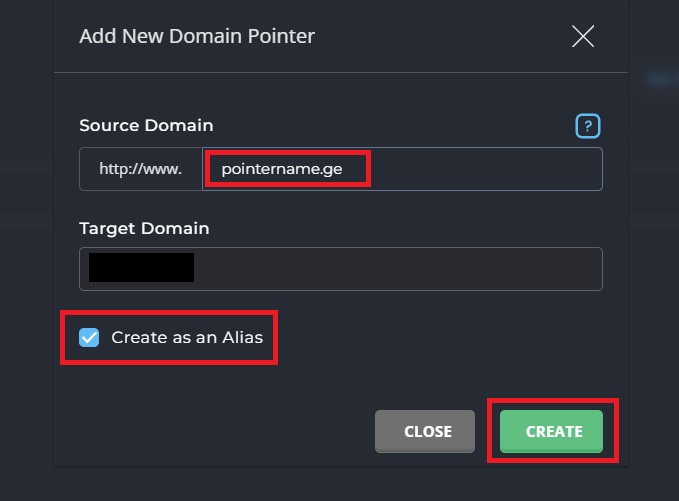Click the empty area after pointername.ge text
Image resolution: width=679 pixels, height=501 pixels.
click(485, 169)
